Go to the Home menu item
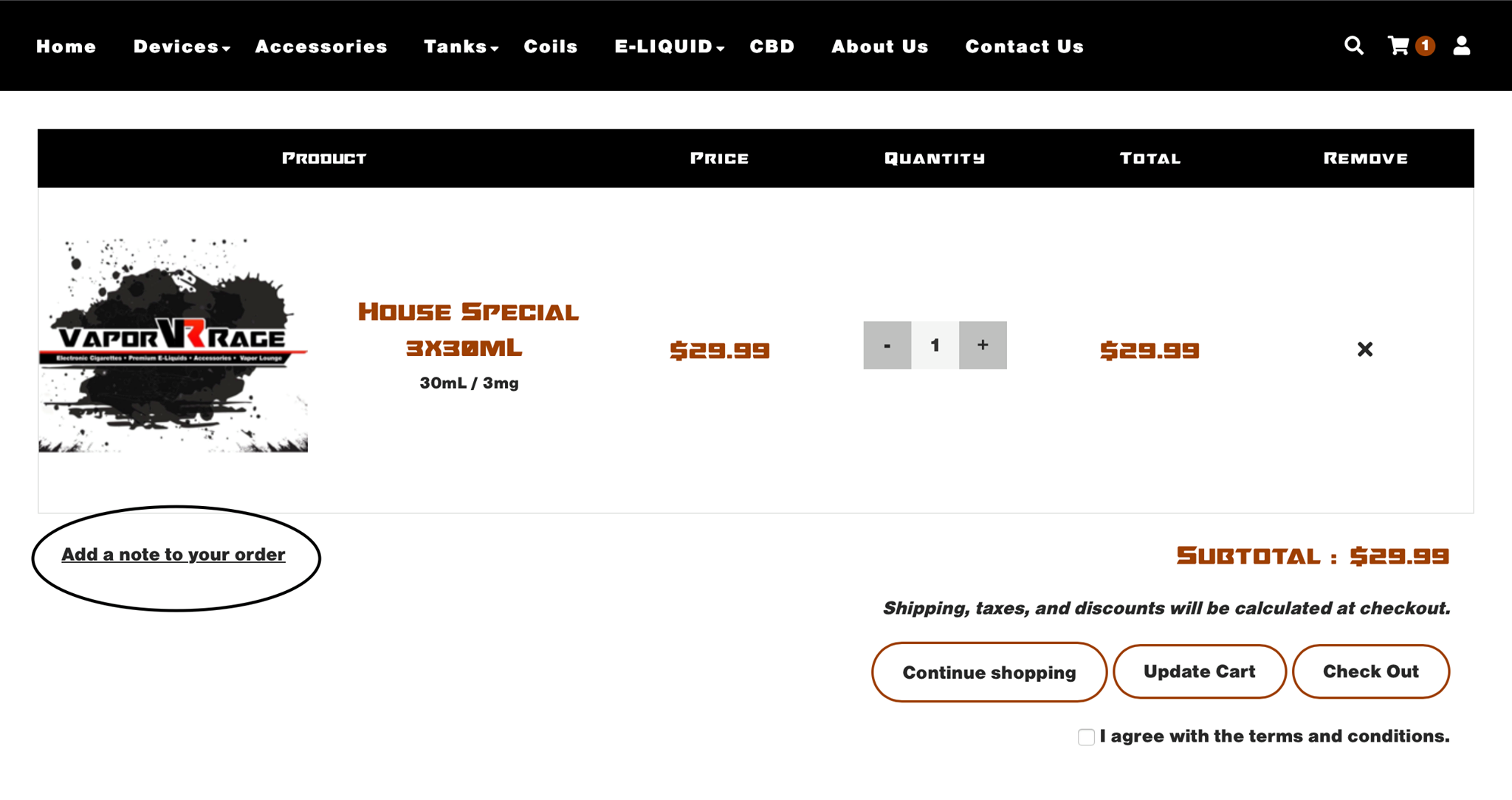 pos(66,47)
